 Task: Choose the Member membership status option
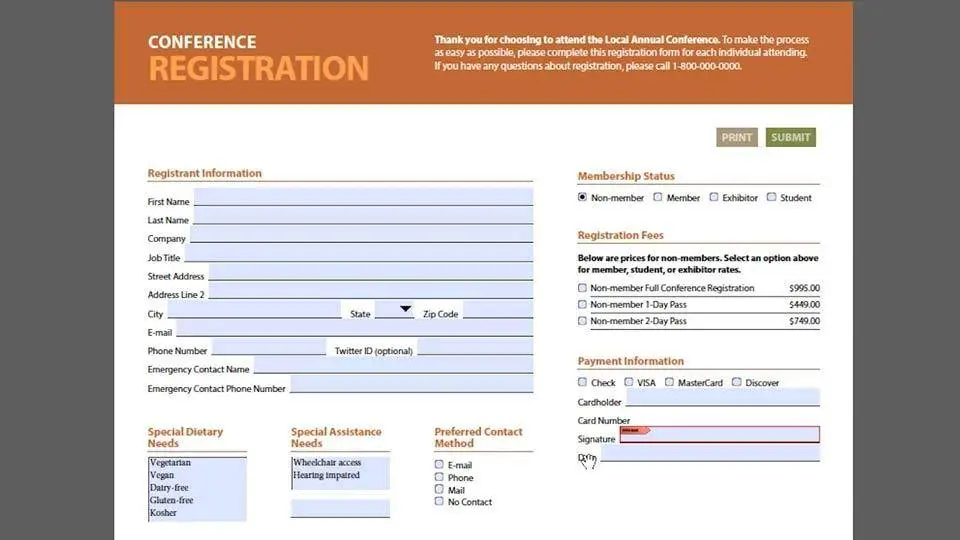658,198
